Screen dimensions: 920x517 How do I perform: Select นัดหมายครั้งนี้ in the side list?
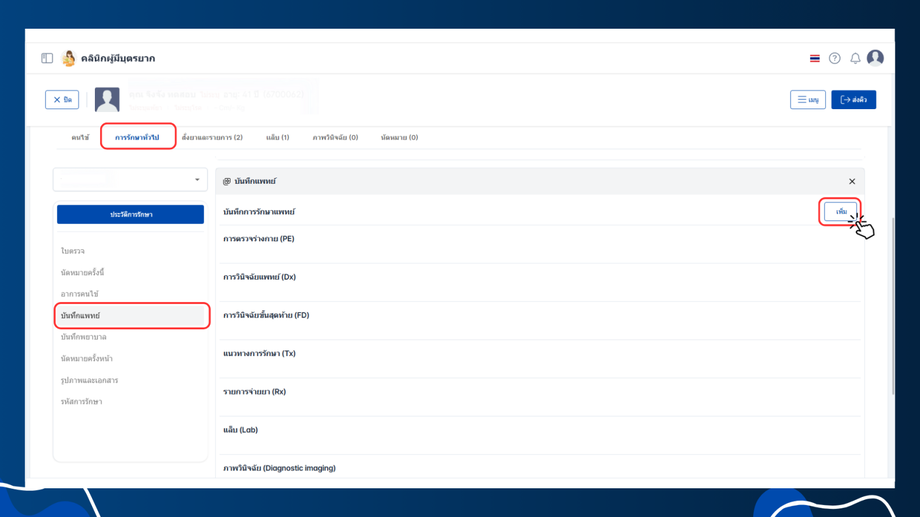pos(83,272)
